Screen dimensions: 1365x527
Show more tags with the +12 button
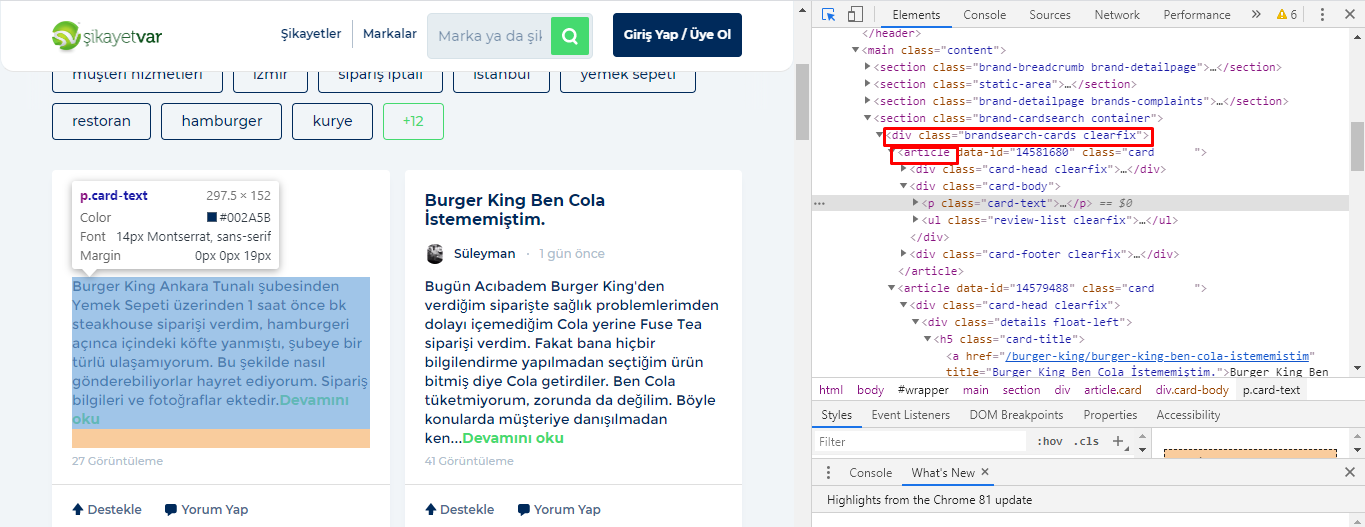point(413,121)
